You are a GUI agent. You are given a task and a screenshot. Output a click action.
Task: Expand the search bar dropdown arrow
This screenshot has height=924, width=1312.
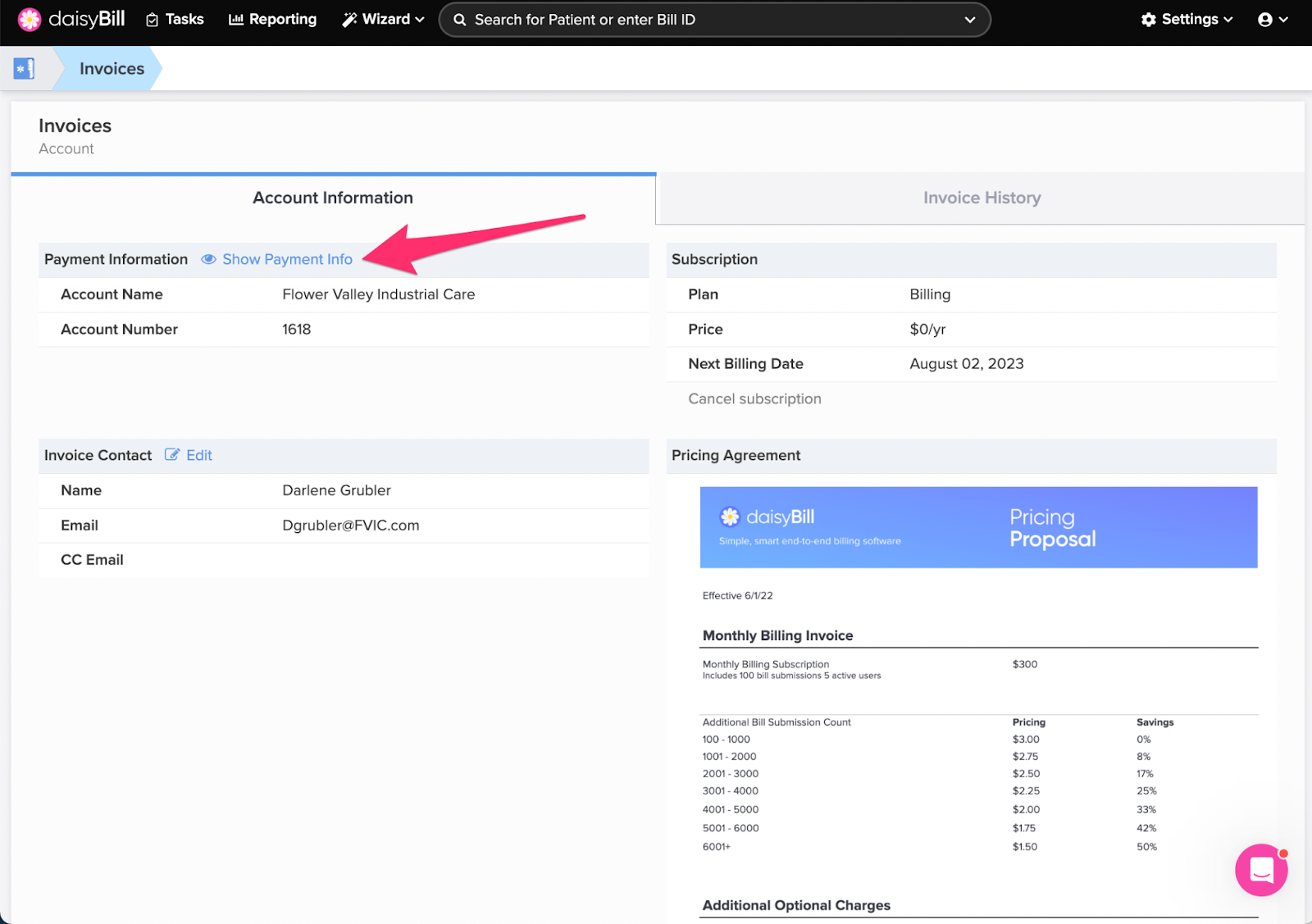tap(970, 20)
